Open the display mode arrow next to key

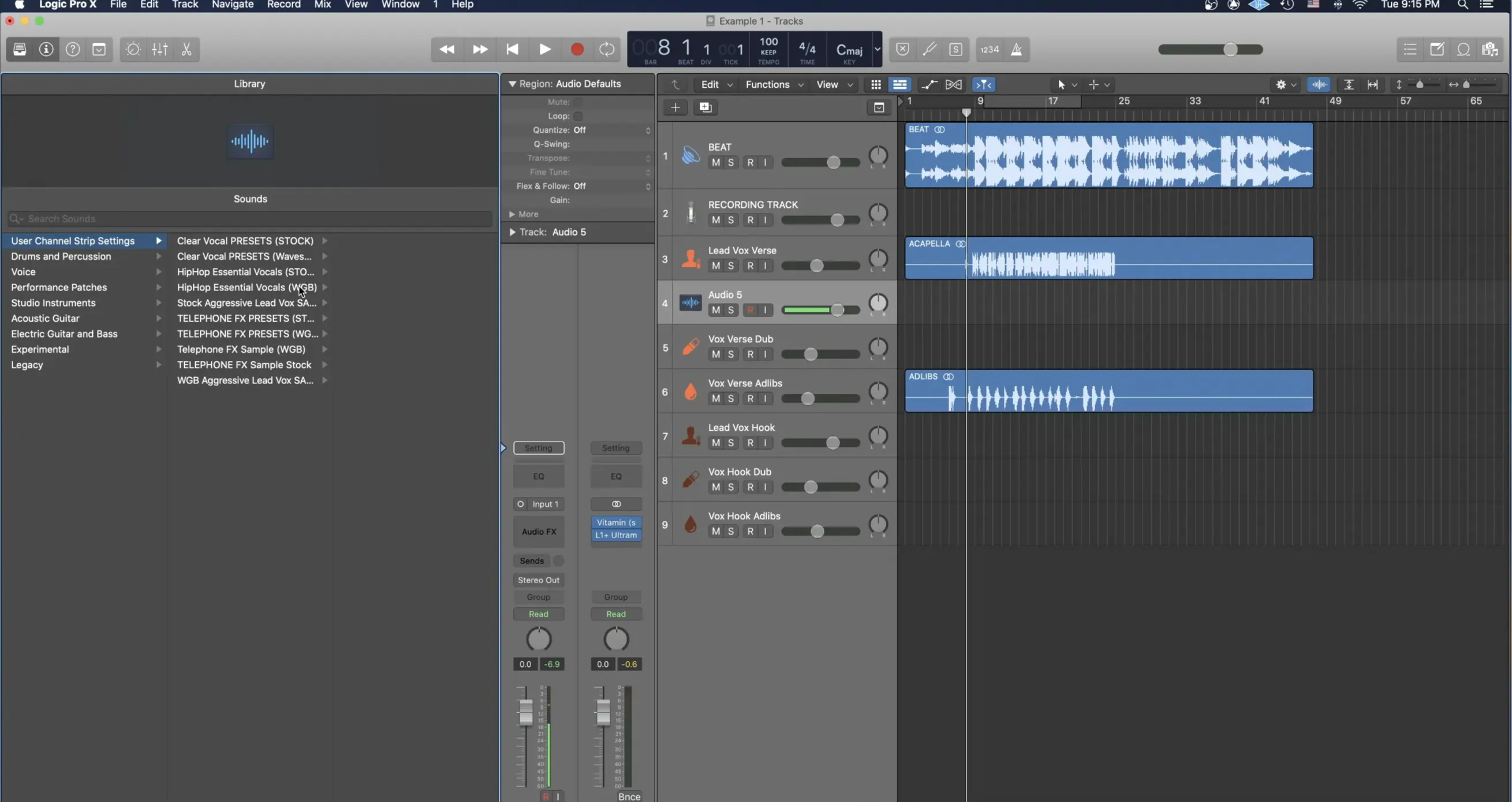(x=877, y=49)
